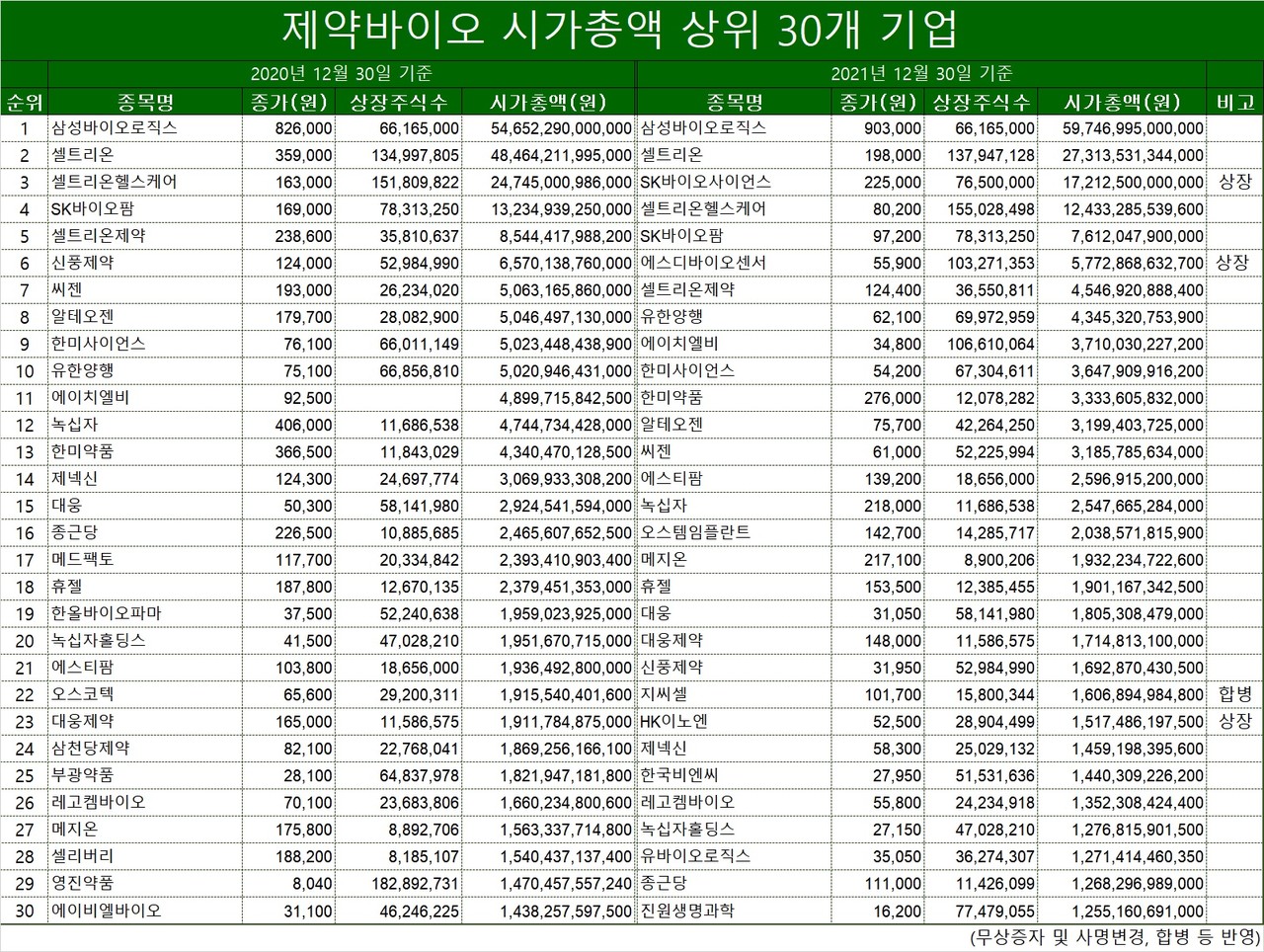Click the 비고 column header
The width and height of the screenshot is (1264, 952).
click(x=1234, y=102)
